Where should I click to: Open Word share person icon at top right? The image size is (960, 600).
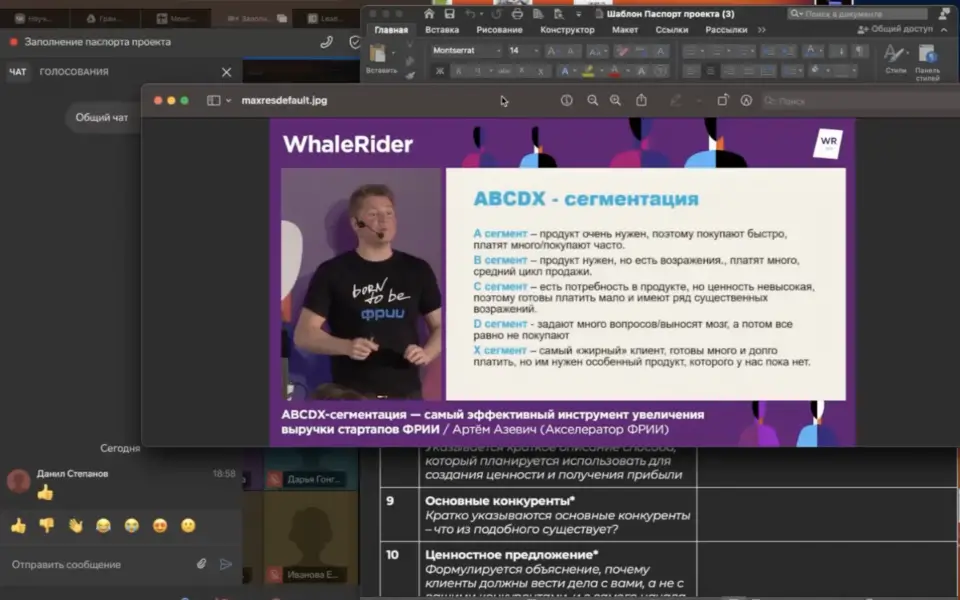pos(943,13)
